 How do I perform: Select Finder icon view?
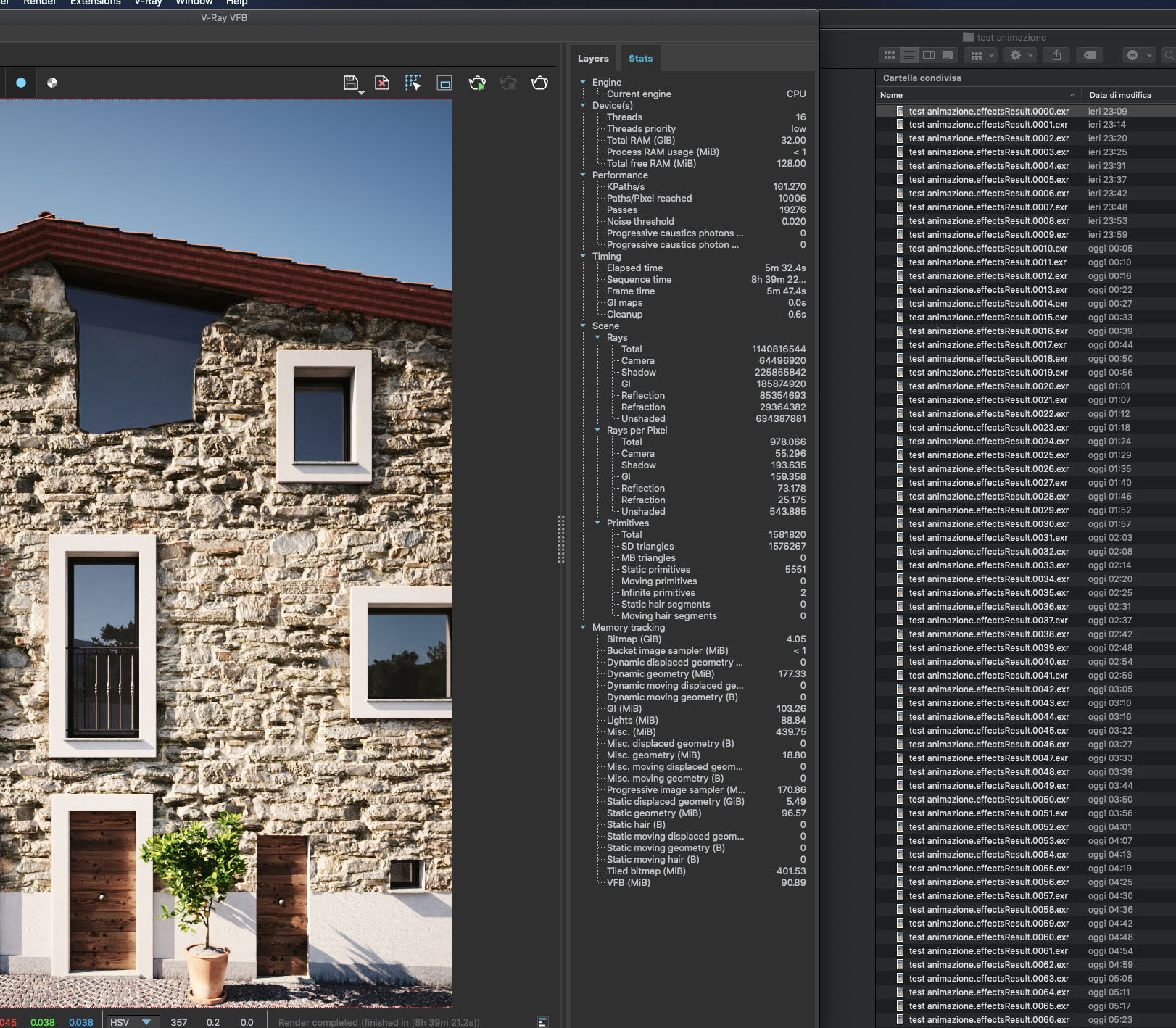[x=889, y=55]
